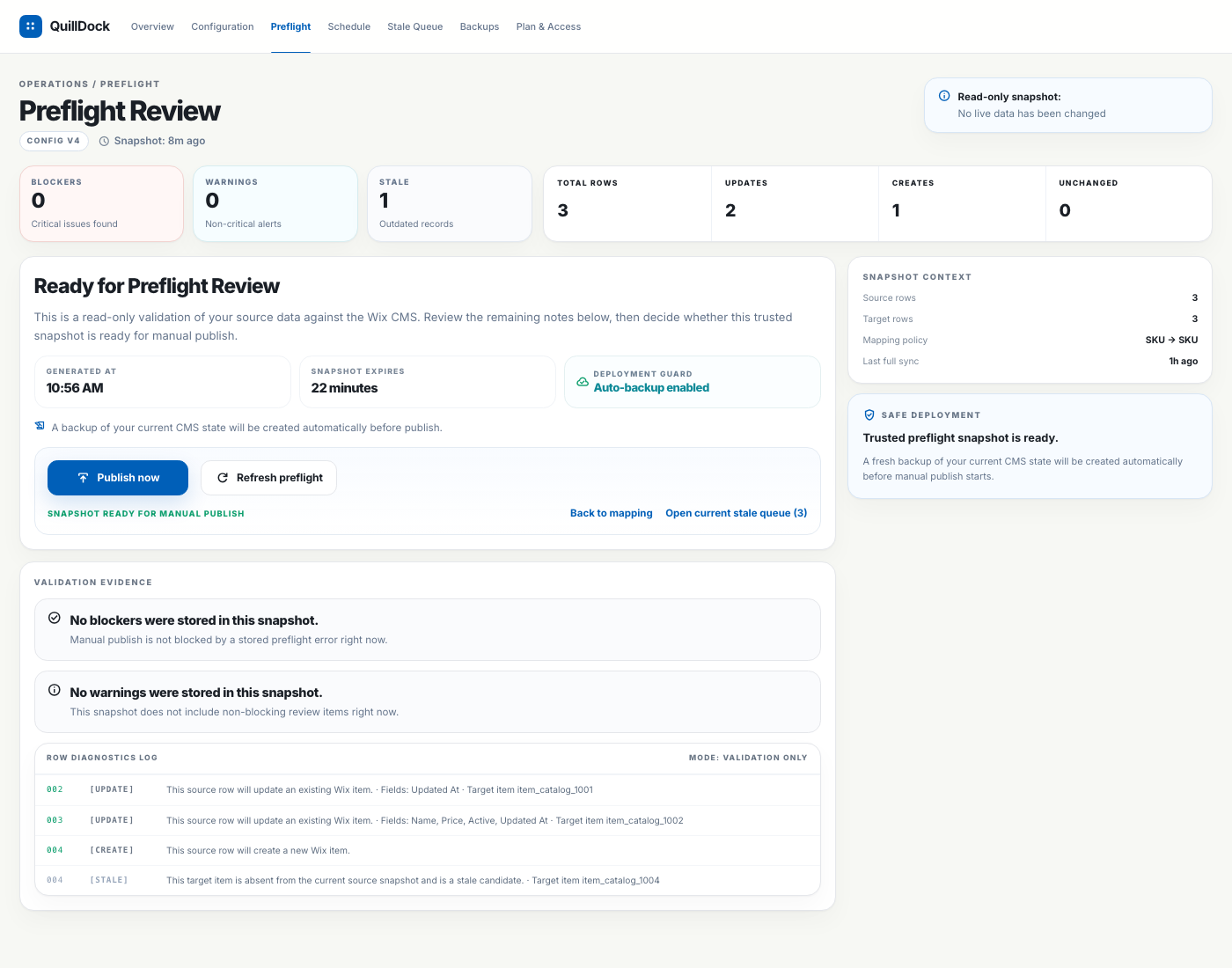This screenshot has height=968, width=1232.
Task: Click the no-warnings info circle icon
Action: coord(55,691)
